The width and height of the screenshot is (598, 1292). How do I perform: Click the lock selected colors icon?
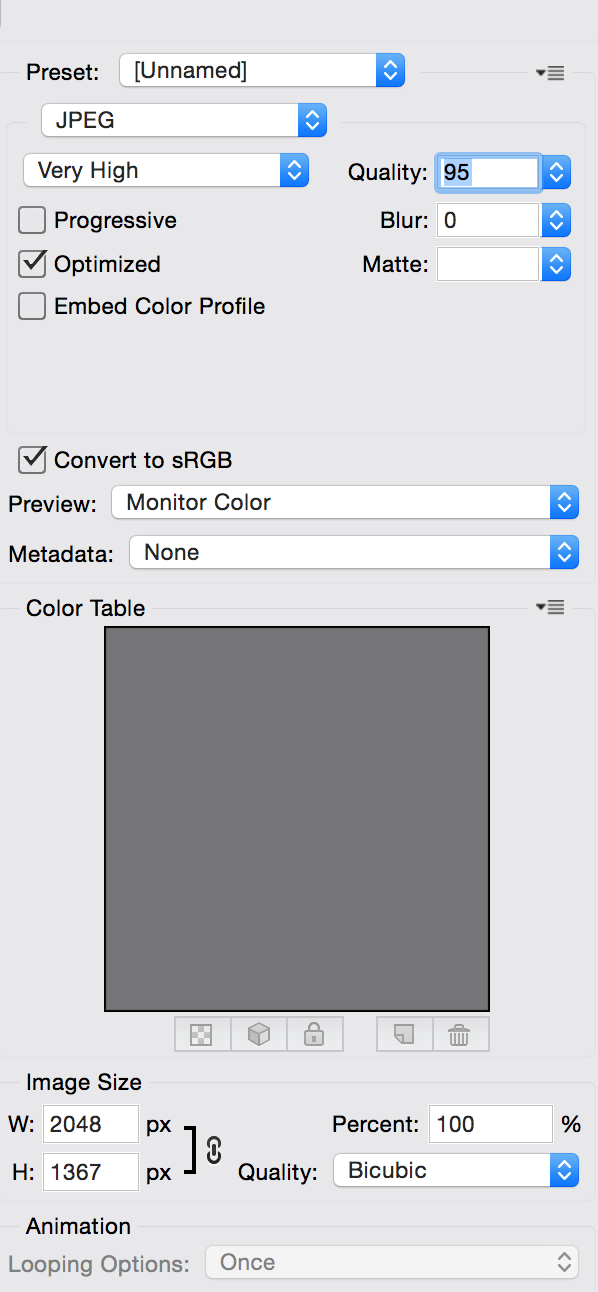[x=315, y=1035]
